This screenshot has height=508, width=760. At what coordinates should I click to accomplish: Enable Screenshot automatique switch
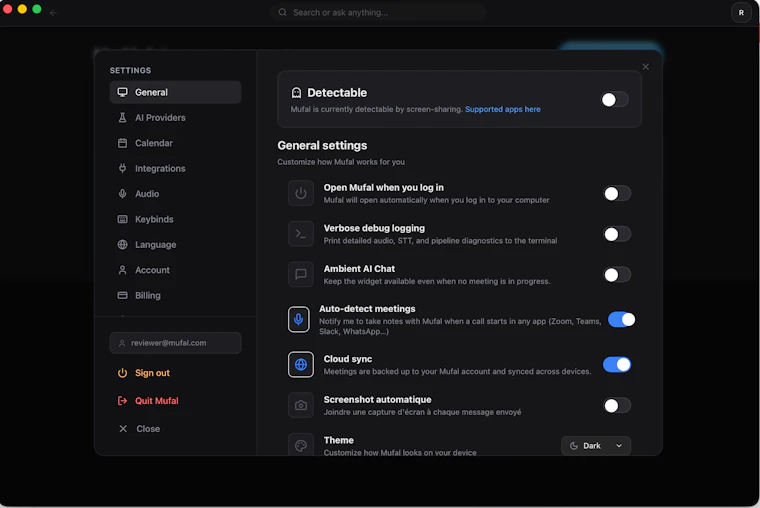(x=617, y=405)
